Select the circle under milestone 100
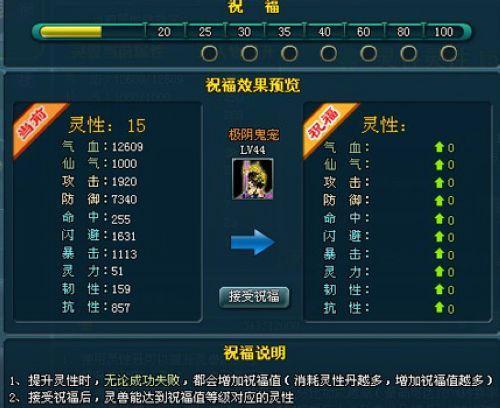The image size is (500, 408). (448, 54)
